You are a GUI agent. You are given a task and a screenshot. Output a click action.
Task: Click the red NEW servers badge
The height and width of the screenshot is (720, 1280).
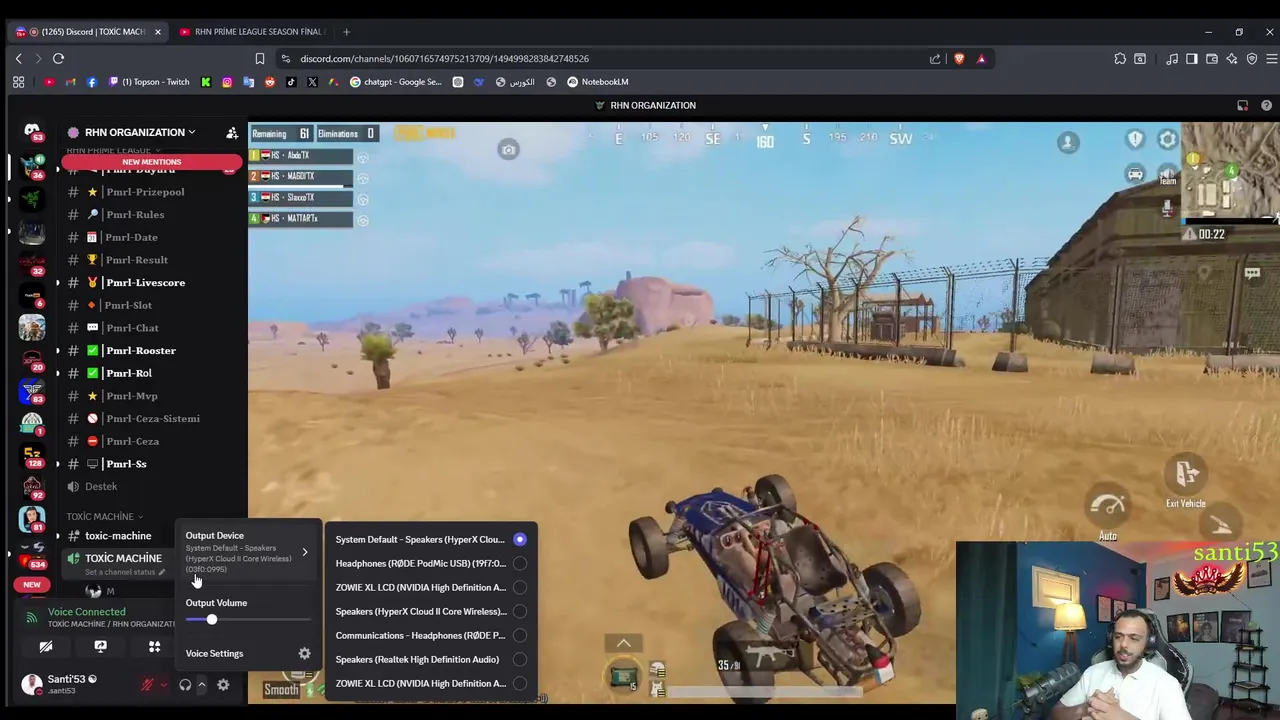(x=32, y=585)
